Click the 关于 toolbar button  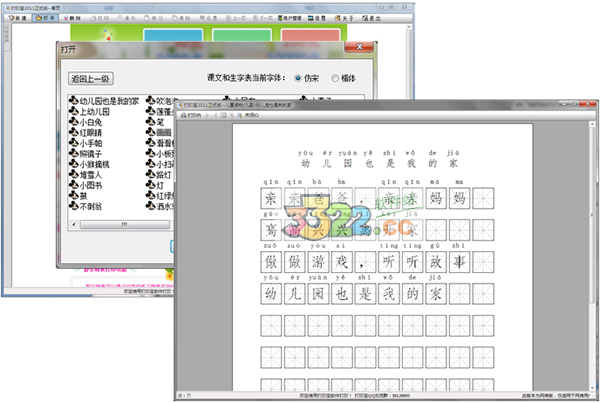click(x=344, y=18)
